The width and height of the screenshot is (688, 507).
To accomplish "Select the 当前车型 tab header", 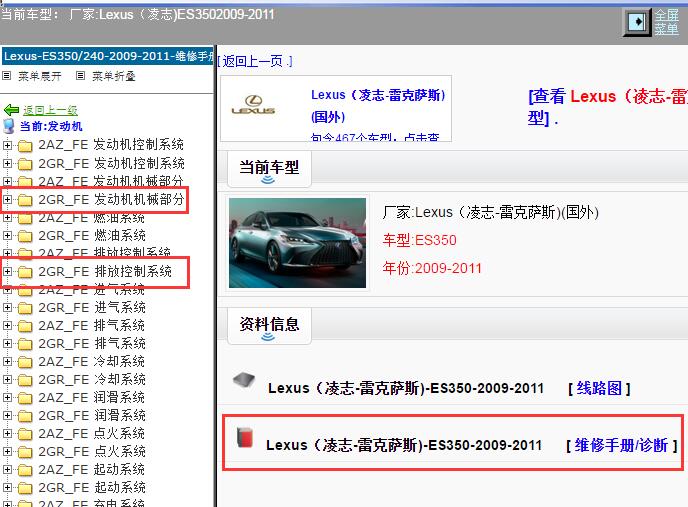I will tap(269, 169).
